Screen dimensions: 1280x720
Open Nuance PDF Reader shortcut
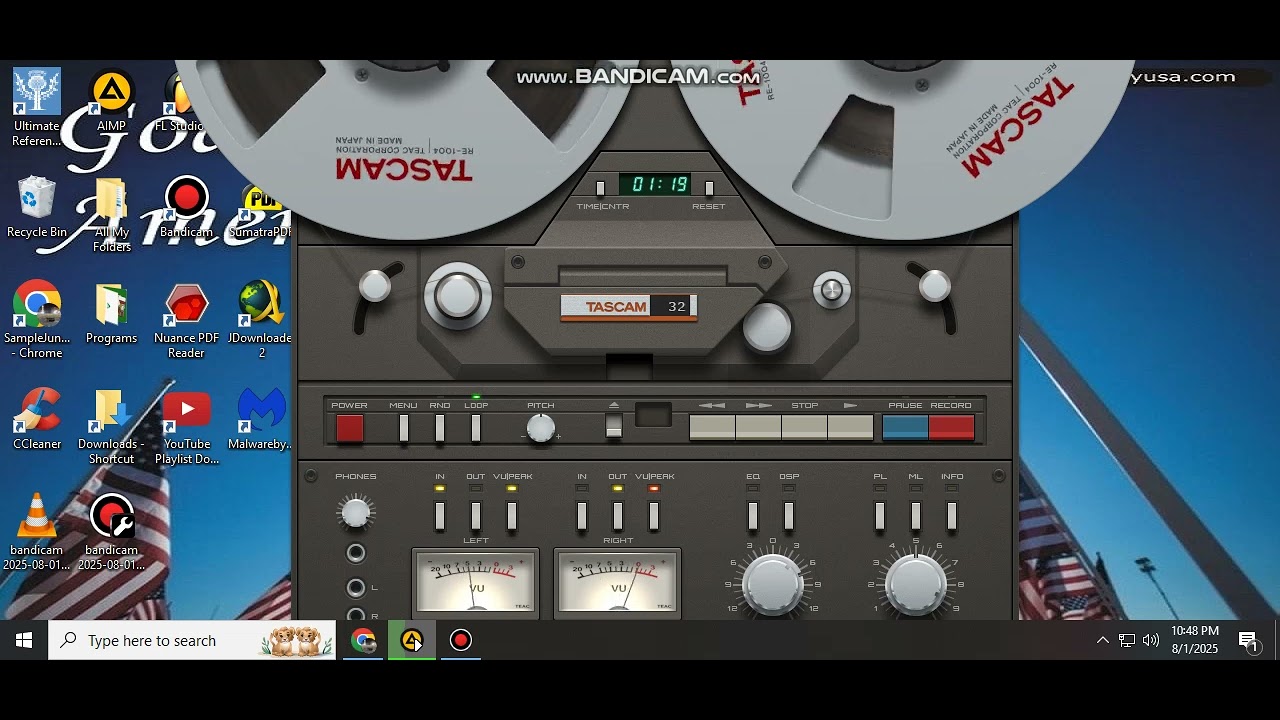[x=186, y=320]
